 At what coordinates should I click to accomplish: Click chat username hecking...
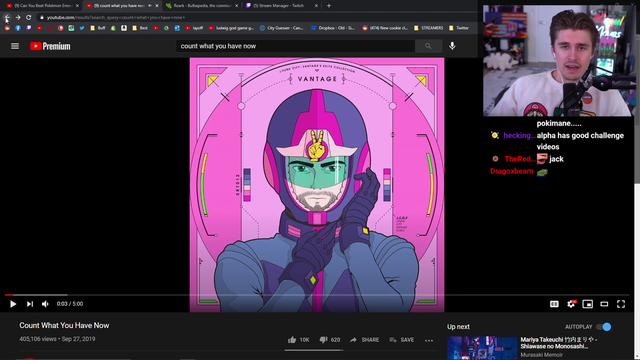pos(519,136)
